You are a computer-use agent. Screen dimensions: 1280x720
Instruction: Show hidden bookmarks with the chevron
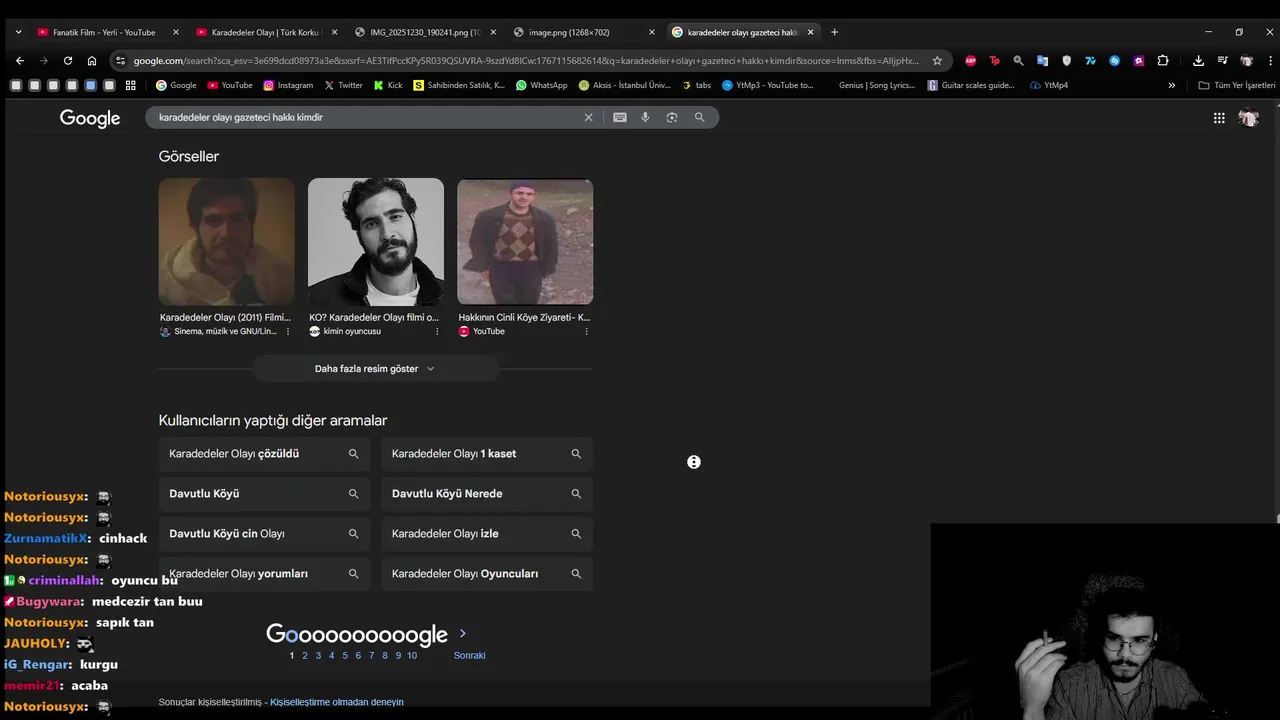[x=1172, y=85]
